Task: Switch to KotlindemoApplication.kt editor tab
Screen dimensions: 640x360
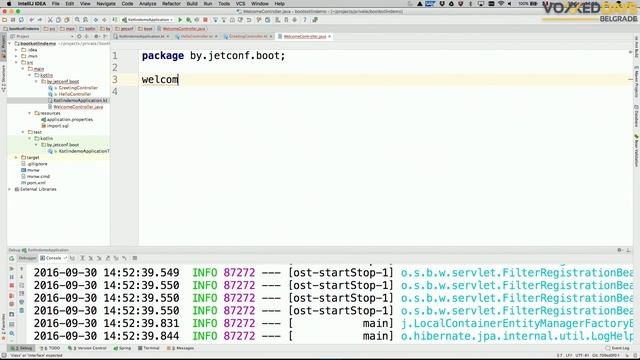Action: (x=142, y=36)
